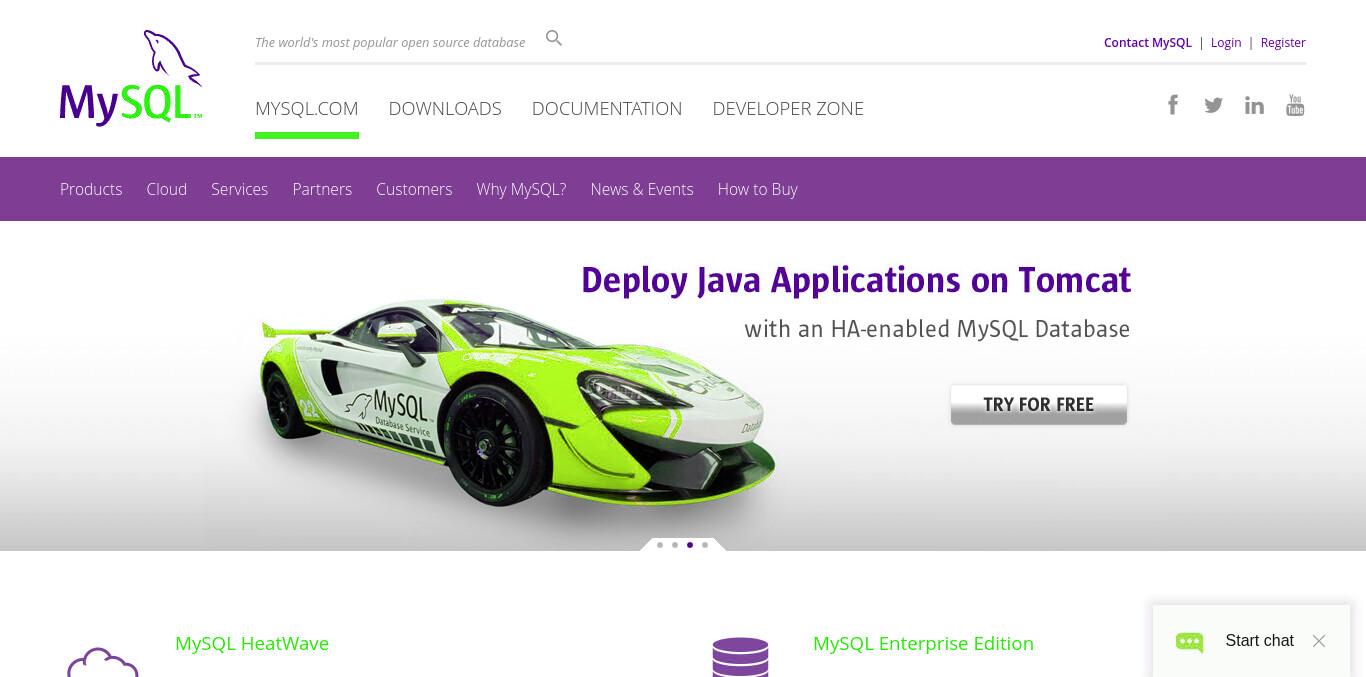Select the first carousel slide dot

[660, 545]
